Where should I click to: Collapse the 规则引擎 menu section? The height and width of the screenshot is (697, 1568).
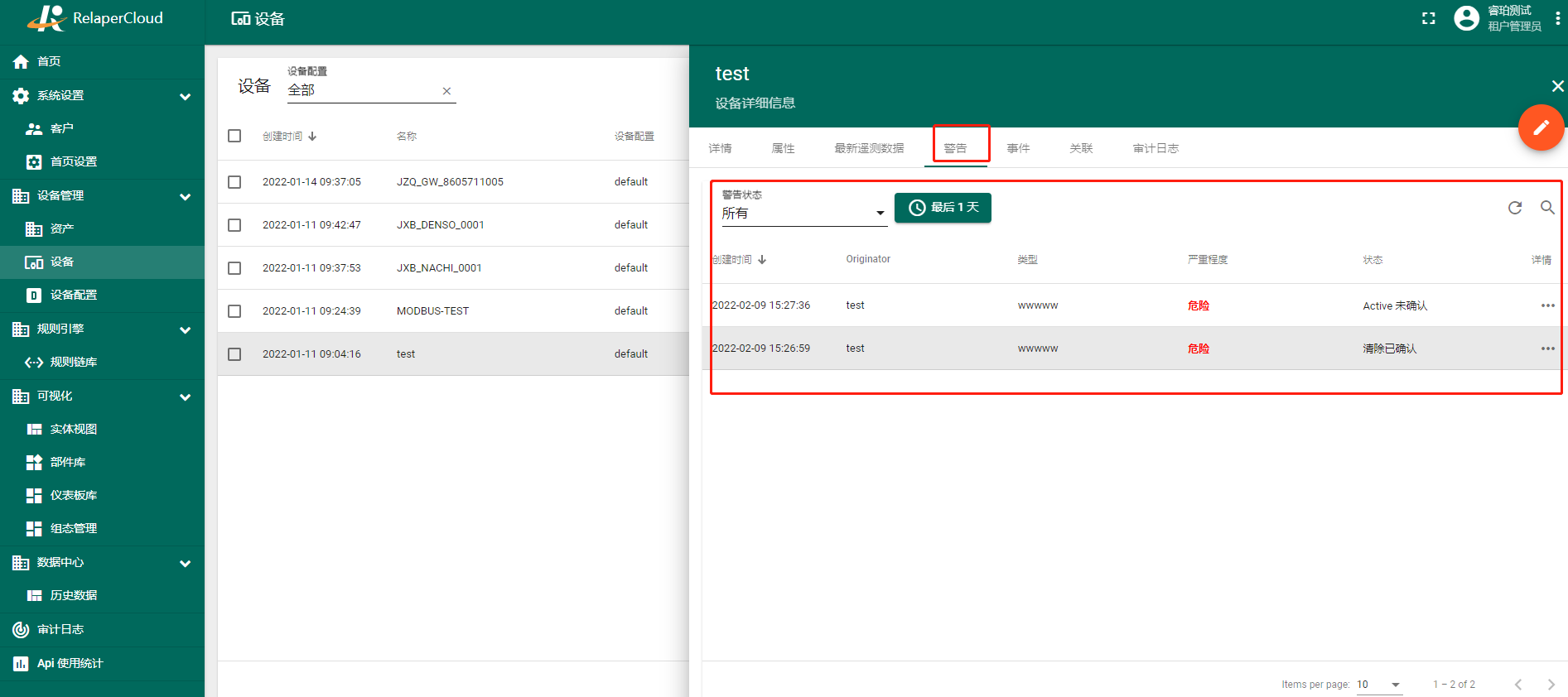click(x=185, y=330)
